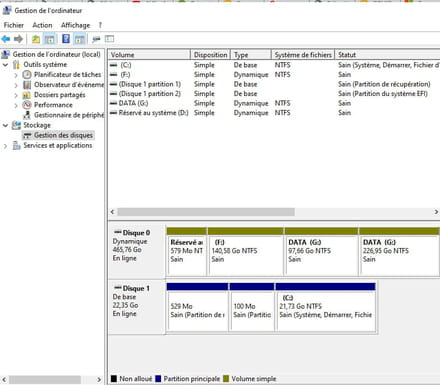This screenshot has width=440, height=385.
Task: Click the Dossiers partagés folder icon
Action: click(27, 95)
